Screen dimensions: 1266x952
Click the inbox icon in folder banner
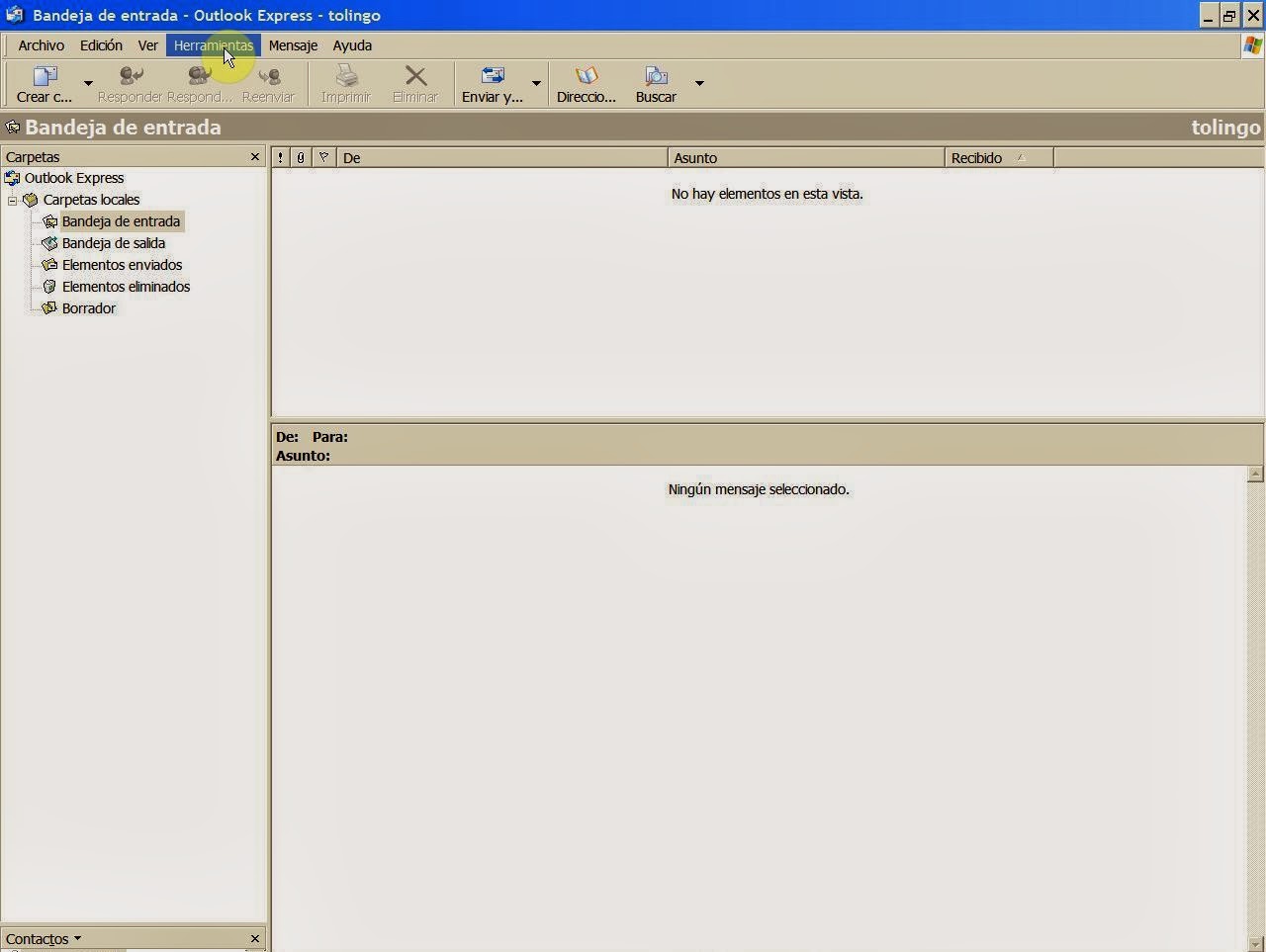pos(13,128)
